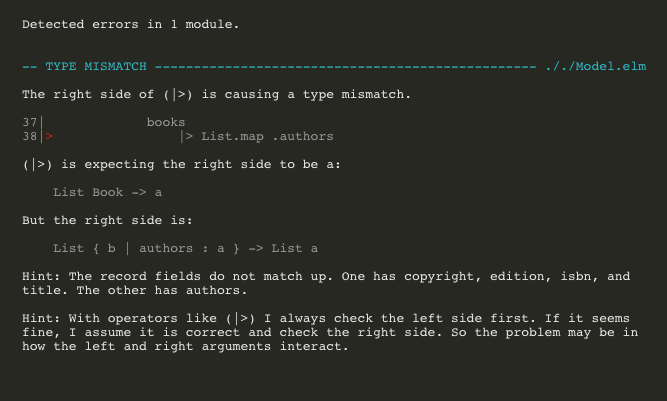The height and width of the screenshot is (401, 667).
Task: Click the last line ending "arguments interact."
Action: tap(184, 346)
